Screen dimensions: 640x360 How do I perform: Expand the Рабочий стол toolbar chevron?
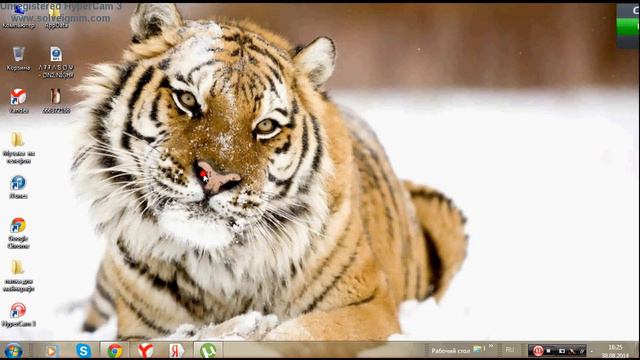pos(491,347)
